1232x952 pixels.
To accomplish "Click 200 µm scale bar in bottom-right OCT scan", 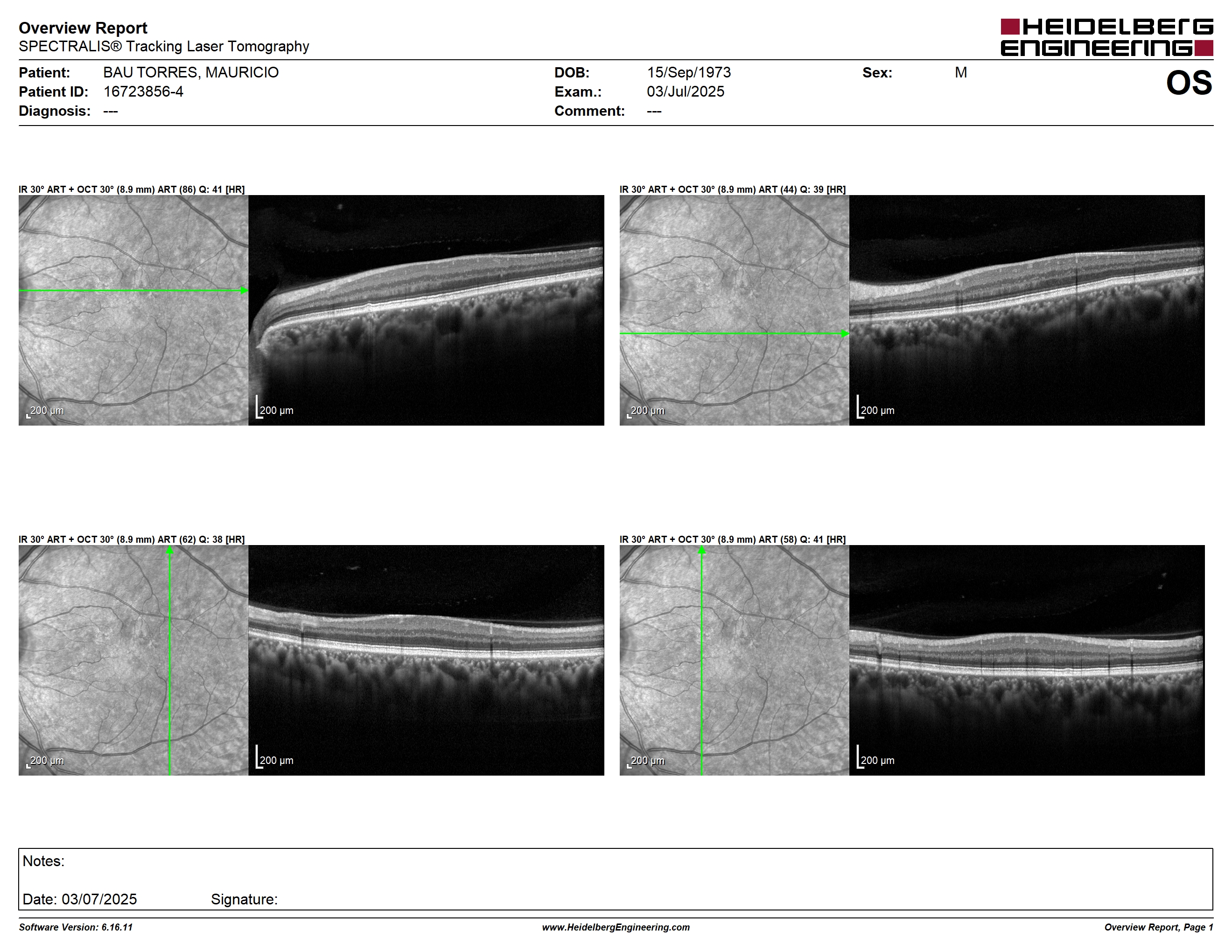I will (x=875, y=757).
